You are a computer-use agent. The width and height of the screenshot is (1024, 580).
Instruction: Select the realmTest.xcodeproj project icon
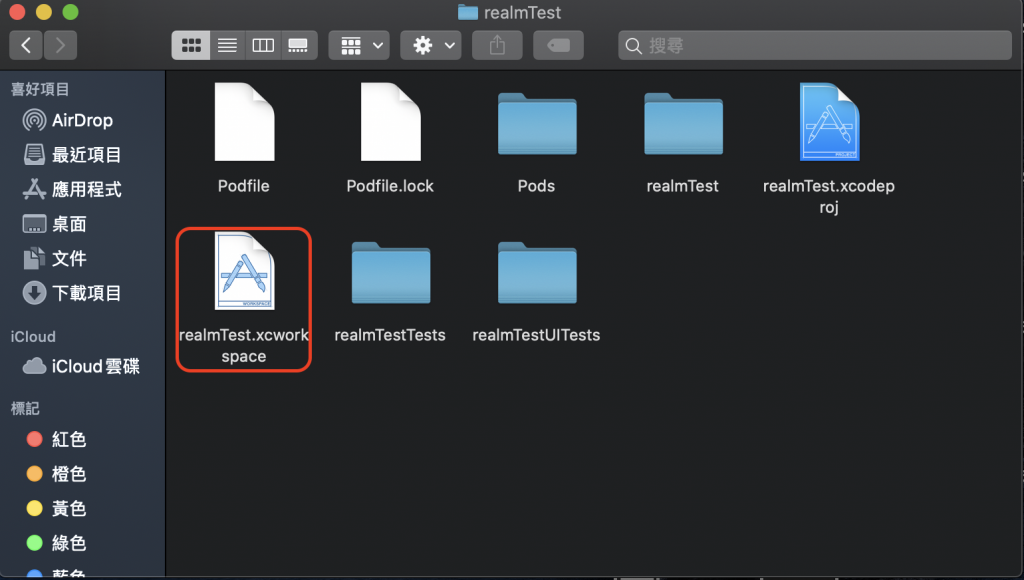tap(829, 121)
